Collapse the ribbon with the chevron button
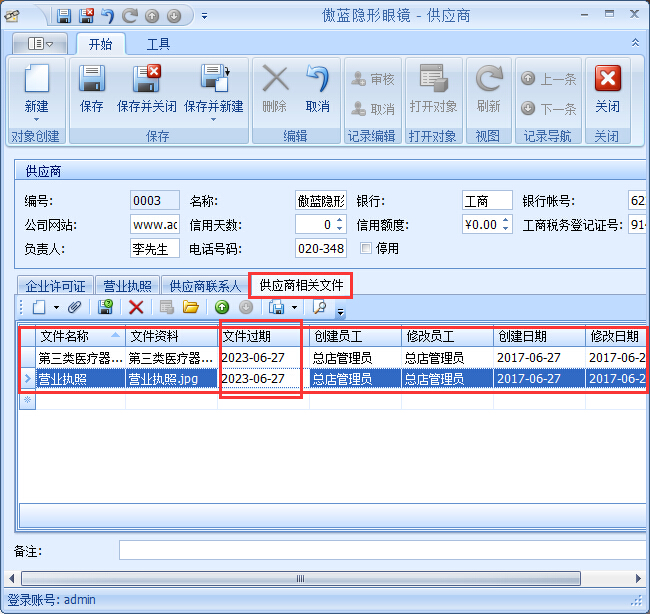Viewport: 650px width, 614px height. coord(635,43)
